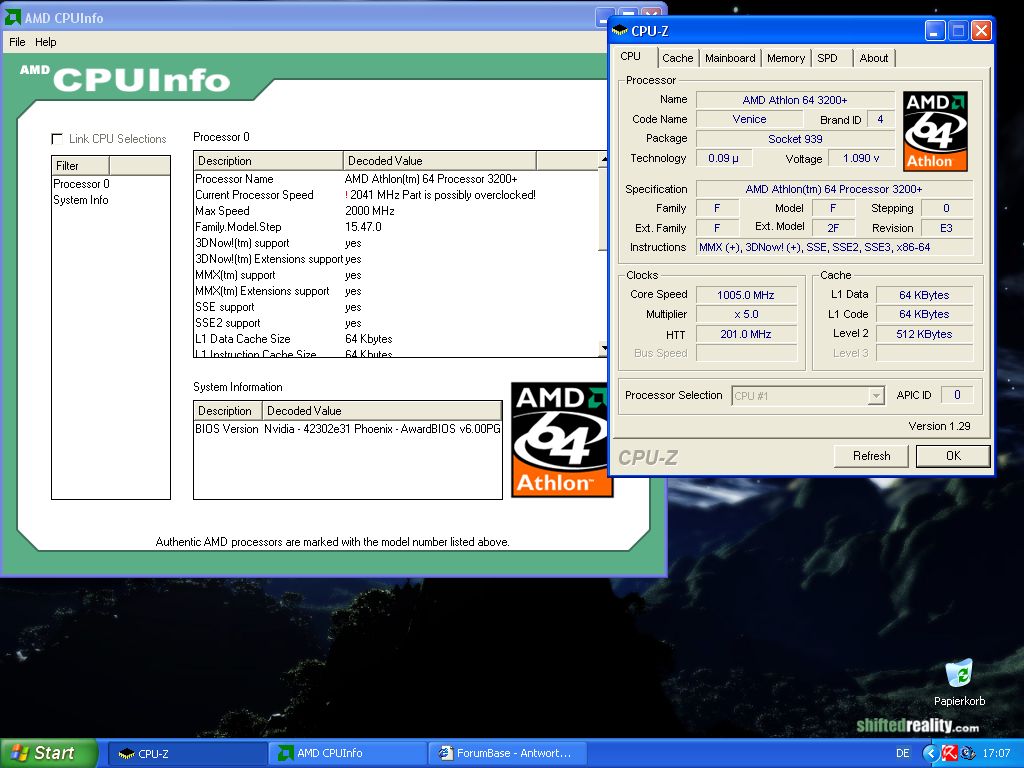Image resolution: width=1024 pixels, height=768 pixels.
Task: Switch to the About tab in CPU-Z
Action: pos(874,58)
